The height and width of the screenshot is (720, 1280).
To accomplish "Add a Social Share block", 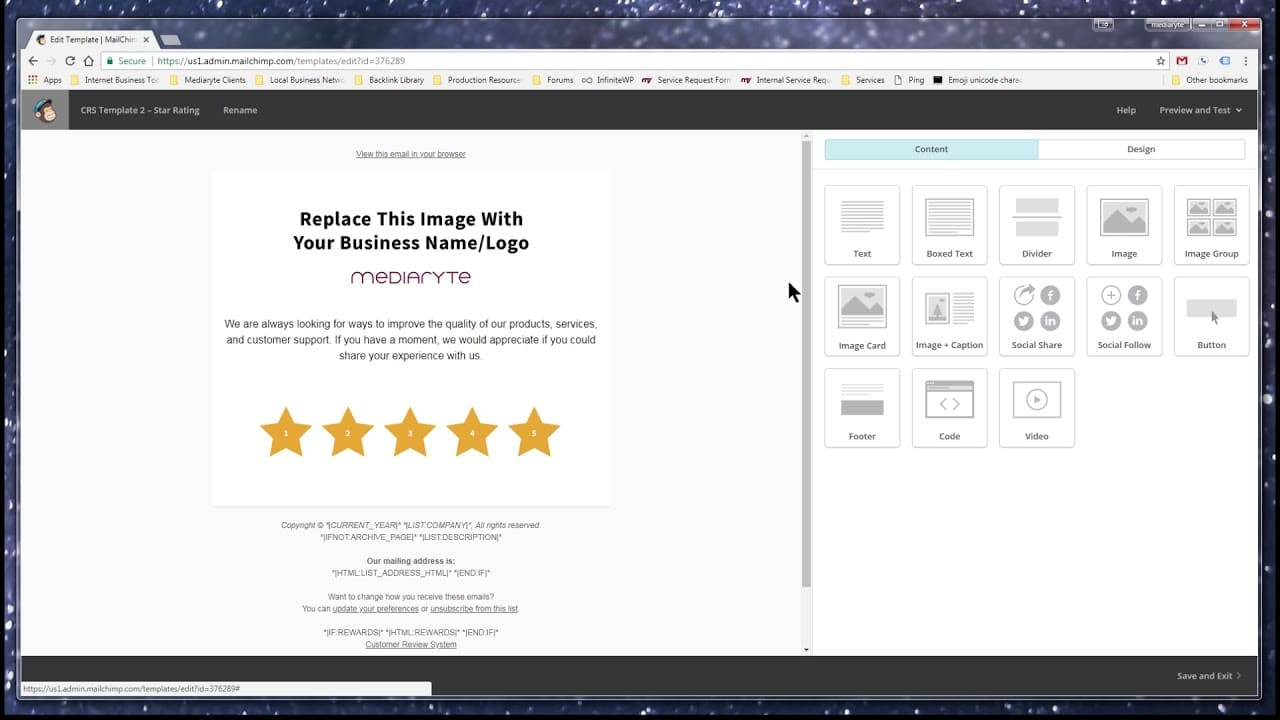I will 1036,315.
